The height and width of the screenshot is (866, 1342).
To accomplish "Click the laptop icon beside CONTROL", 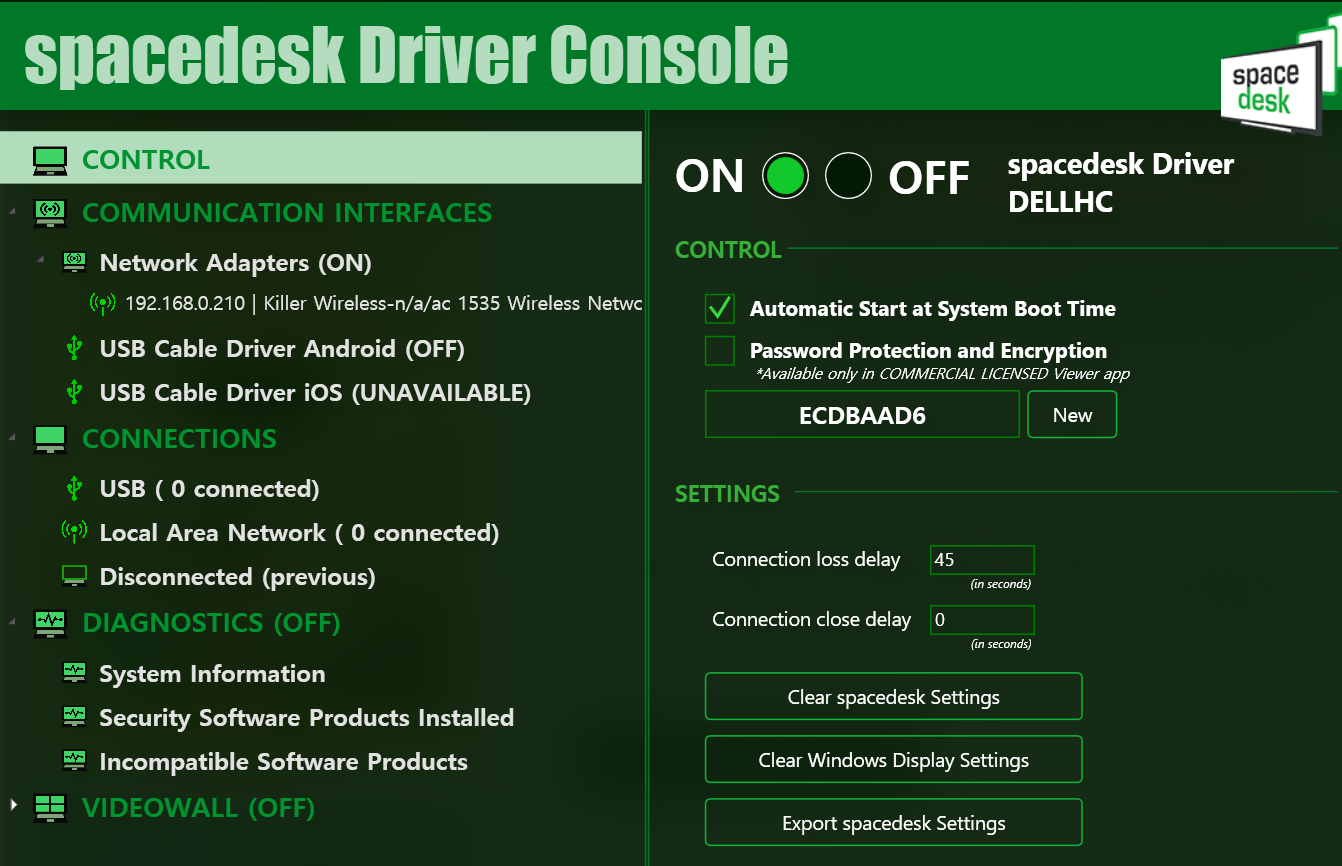I will coord(50,160).
